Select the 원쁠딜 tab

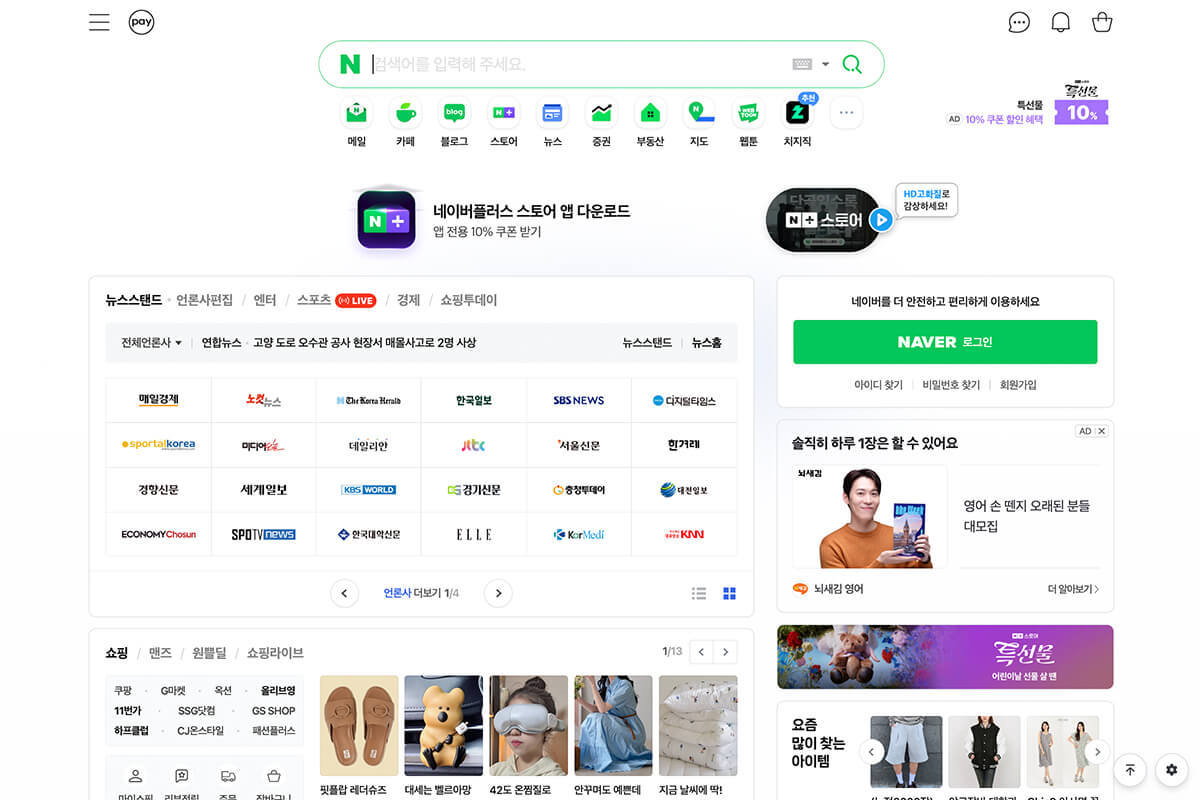pyautogui.click(x=209, y=653)
